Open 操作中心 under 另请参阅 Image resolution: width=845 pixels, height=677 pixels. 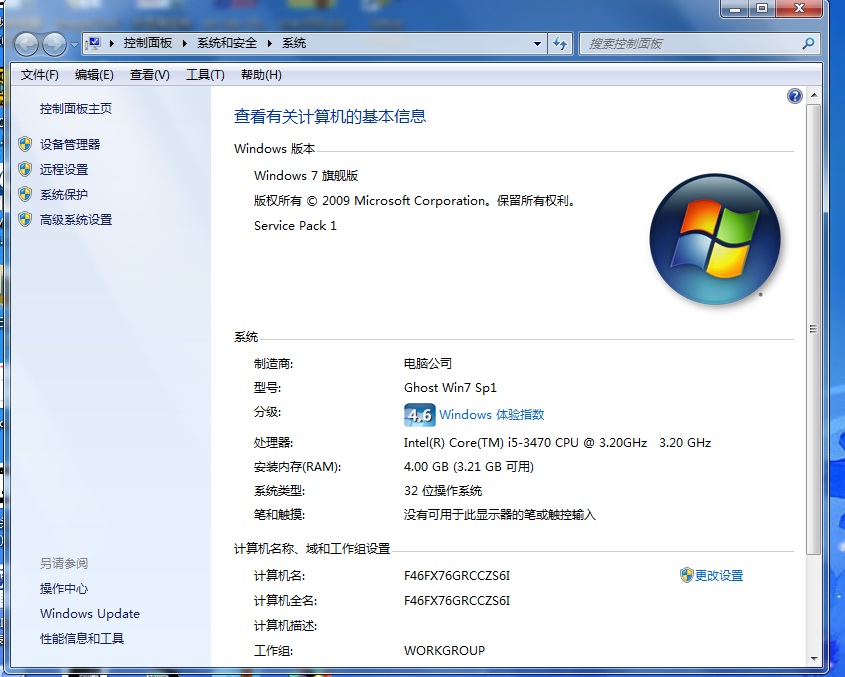[64, 589]
